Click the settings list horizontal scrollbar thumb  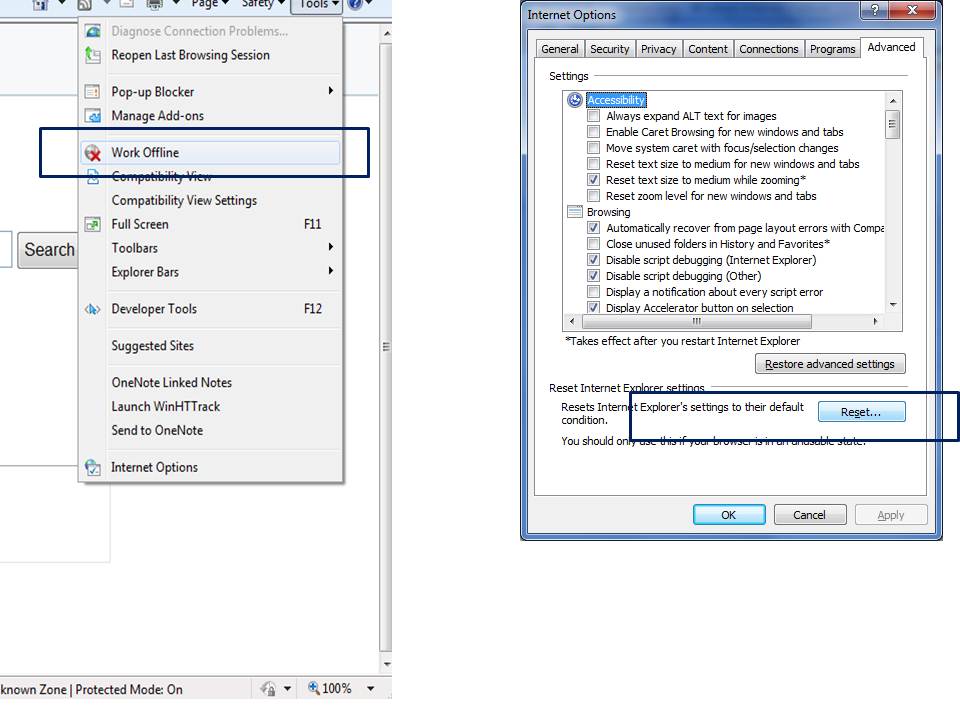click(697, 321)
